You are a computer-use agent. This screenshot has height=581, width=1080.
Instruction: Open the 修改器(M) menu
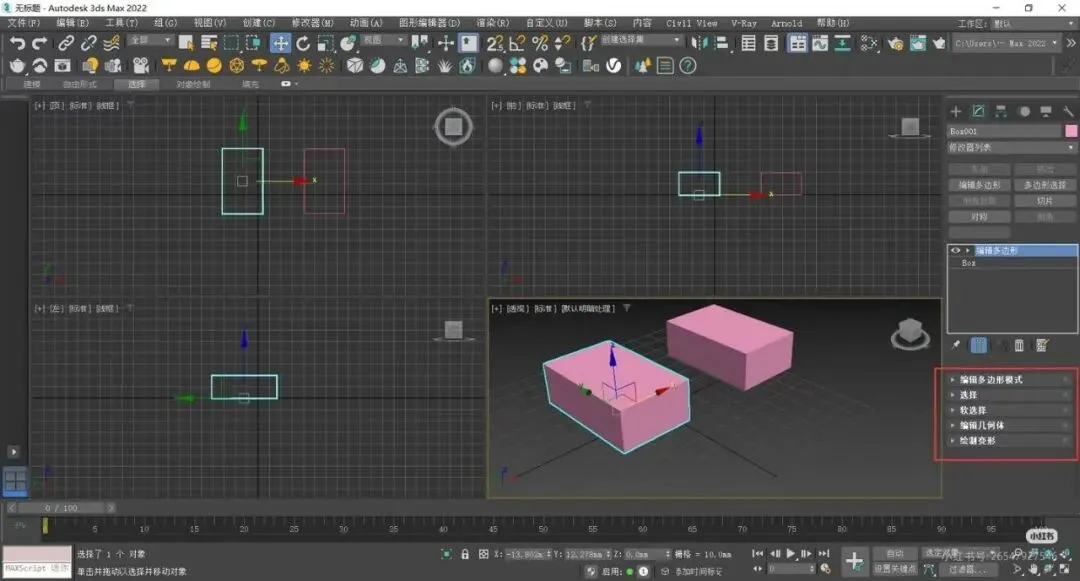[x=312, y=23]
